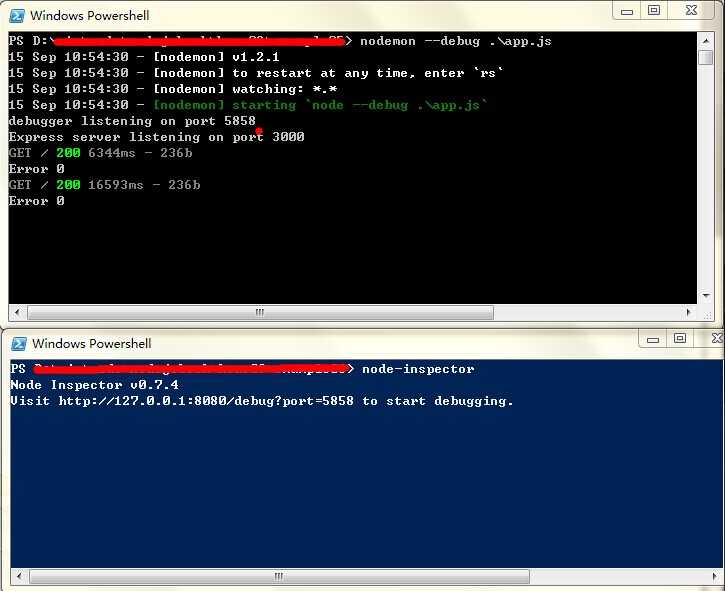Image resolution: width=725 pixels, height=591 pixels.
Task: Click the green '[nodemon] starting' line
Action: click(x=248, y=105)
